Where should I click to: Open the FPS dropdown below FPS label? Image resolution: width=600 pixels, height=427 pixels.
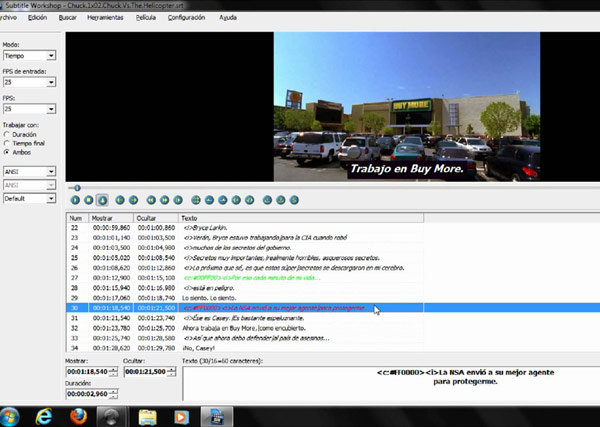[29, 109]
